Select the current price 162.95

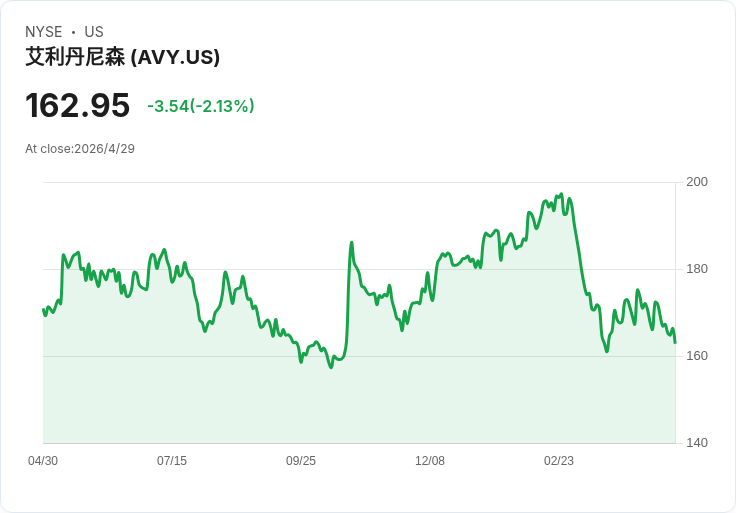click(77, 105)
